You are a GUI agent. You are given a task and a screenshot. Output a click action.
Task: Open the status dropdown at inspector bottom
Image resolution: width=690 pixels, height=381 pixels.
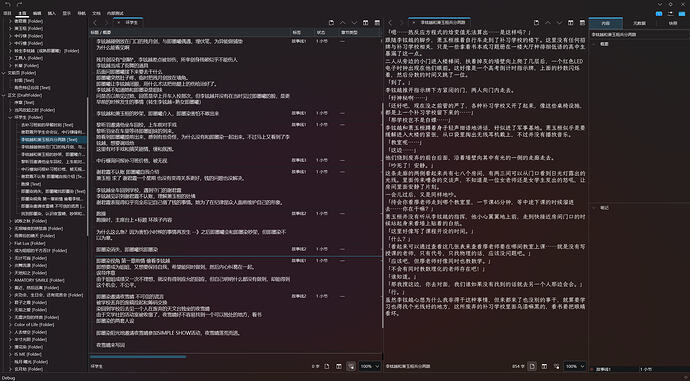click(664, 369)
